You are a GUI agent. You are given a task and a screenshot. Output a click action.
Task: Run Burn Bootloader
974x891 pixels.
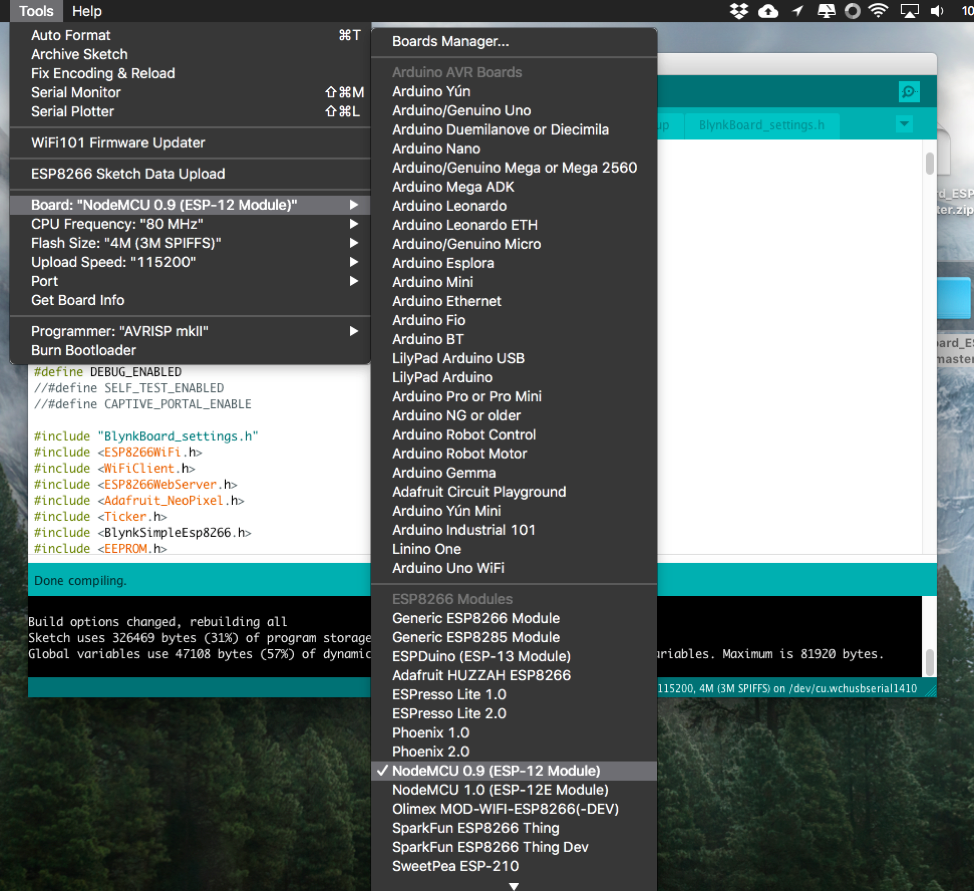pyautogui.click(x=83, y=350)
